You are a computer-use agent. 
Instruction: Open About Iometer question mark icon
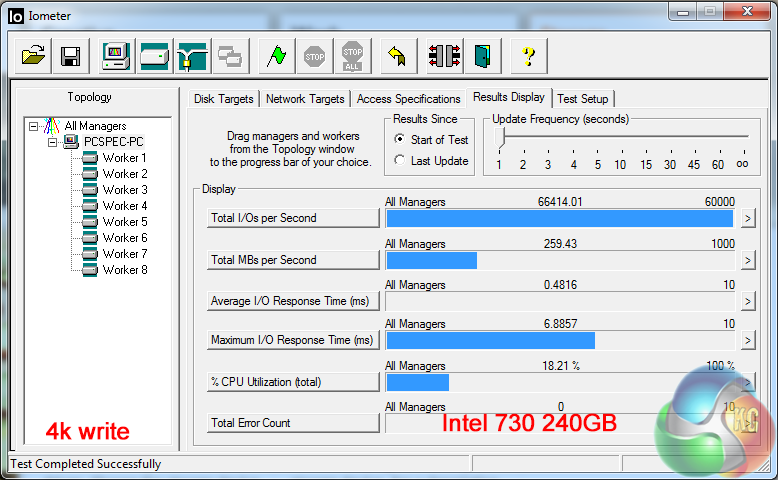529,56
